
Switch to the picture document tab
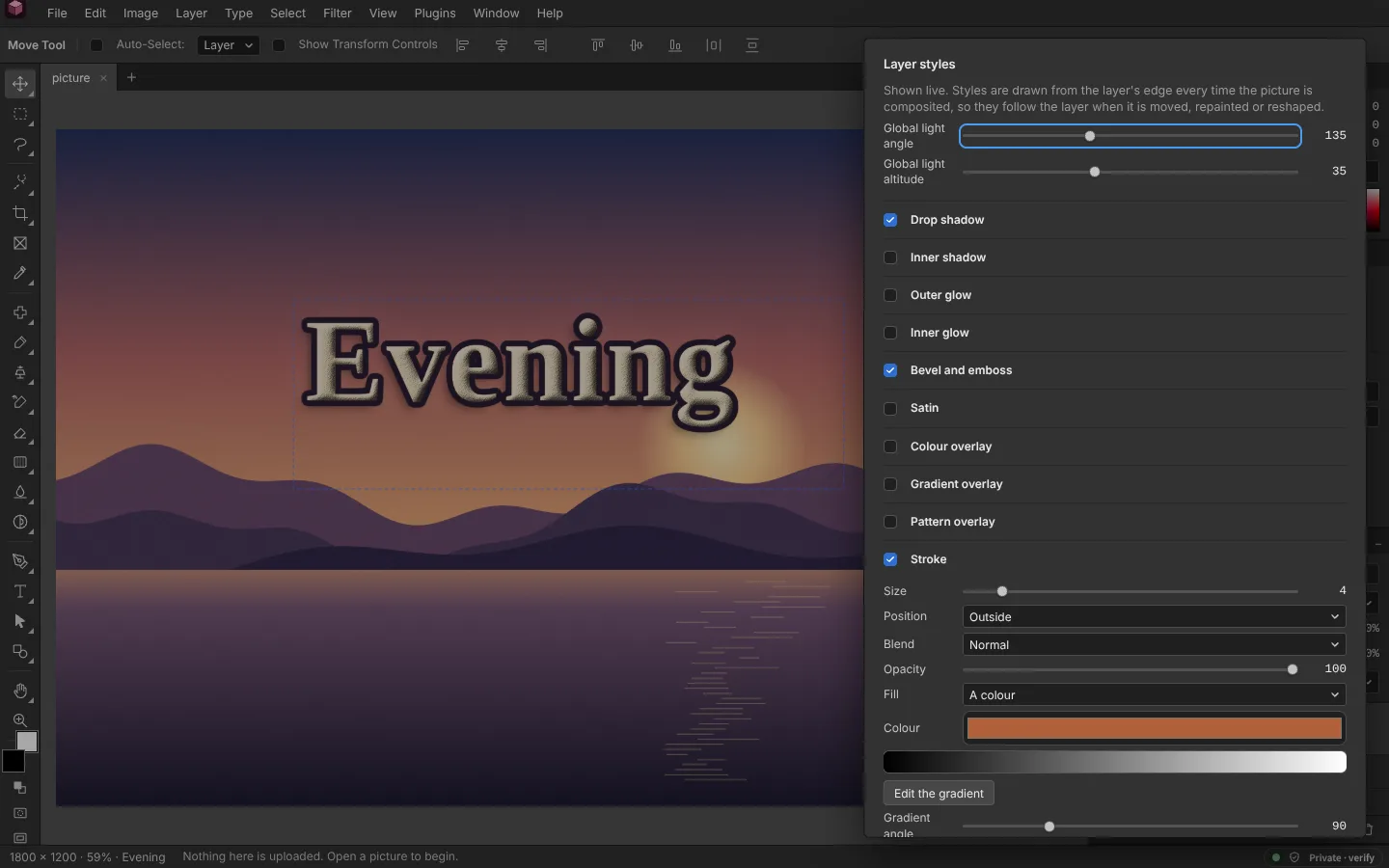(71, 78)
